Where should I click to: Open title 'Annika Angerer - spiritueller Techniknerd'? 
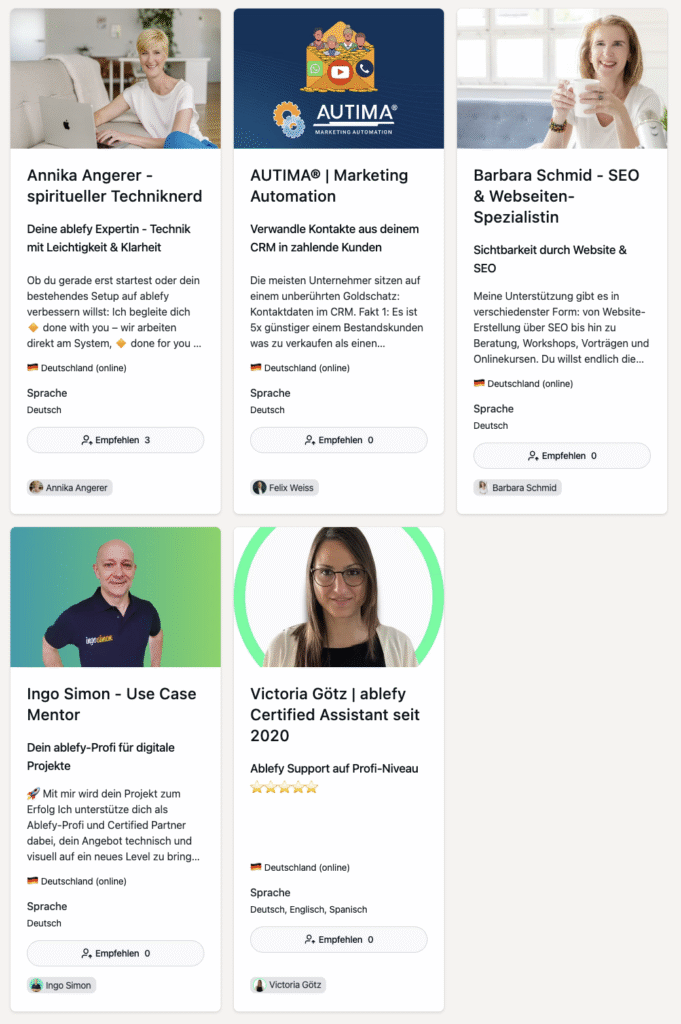[114, 186]
